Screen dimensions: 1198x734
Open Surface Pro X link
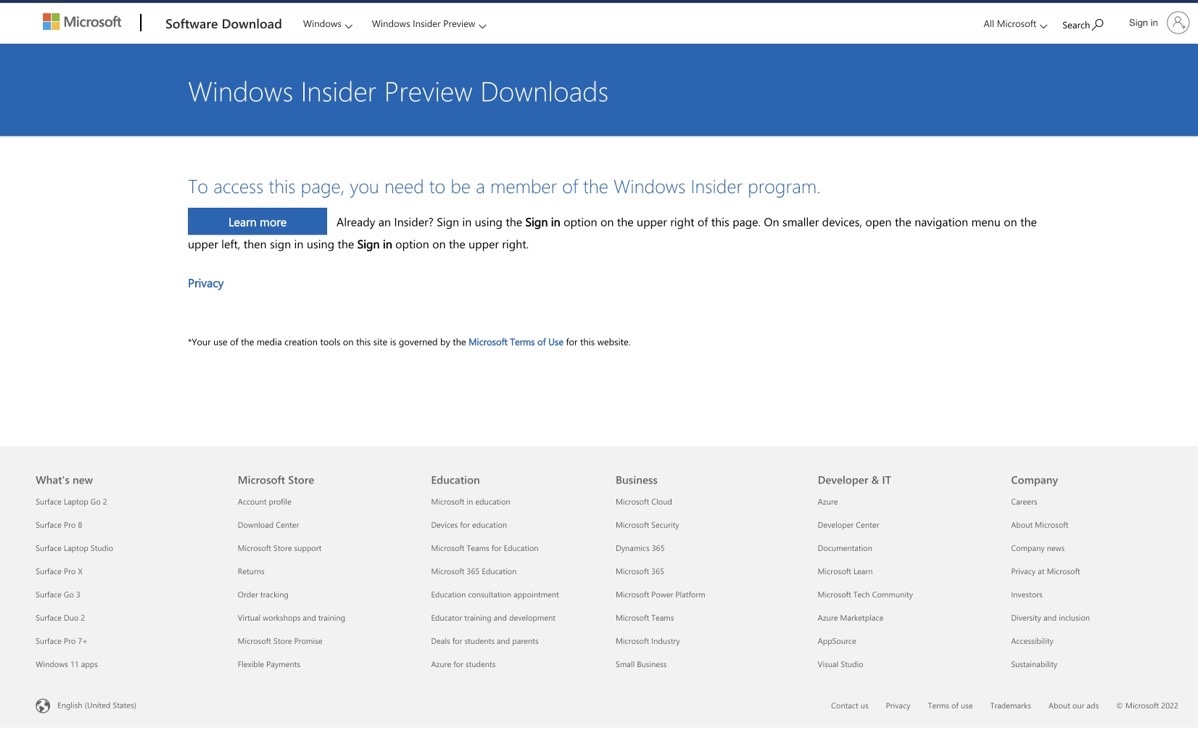click(59, 571)
